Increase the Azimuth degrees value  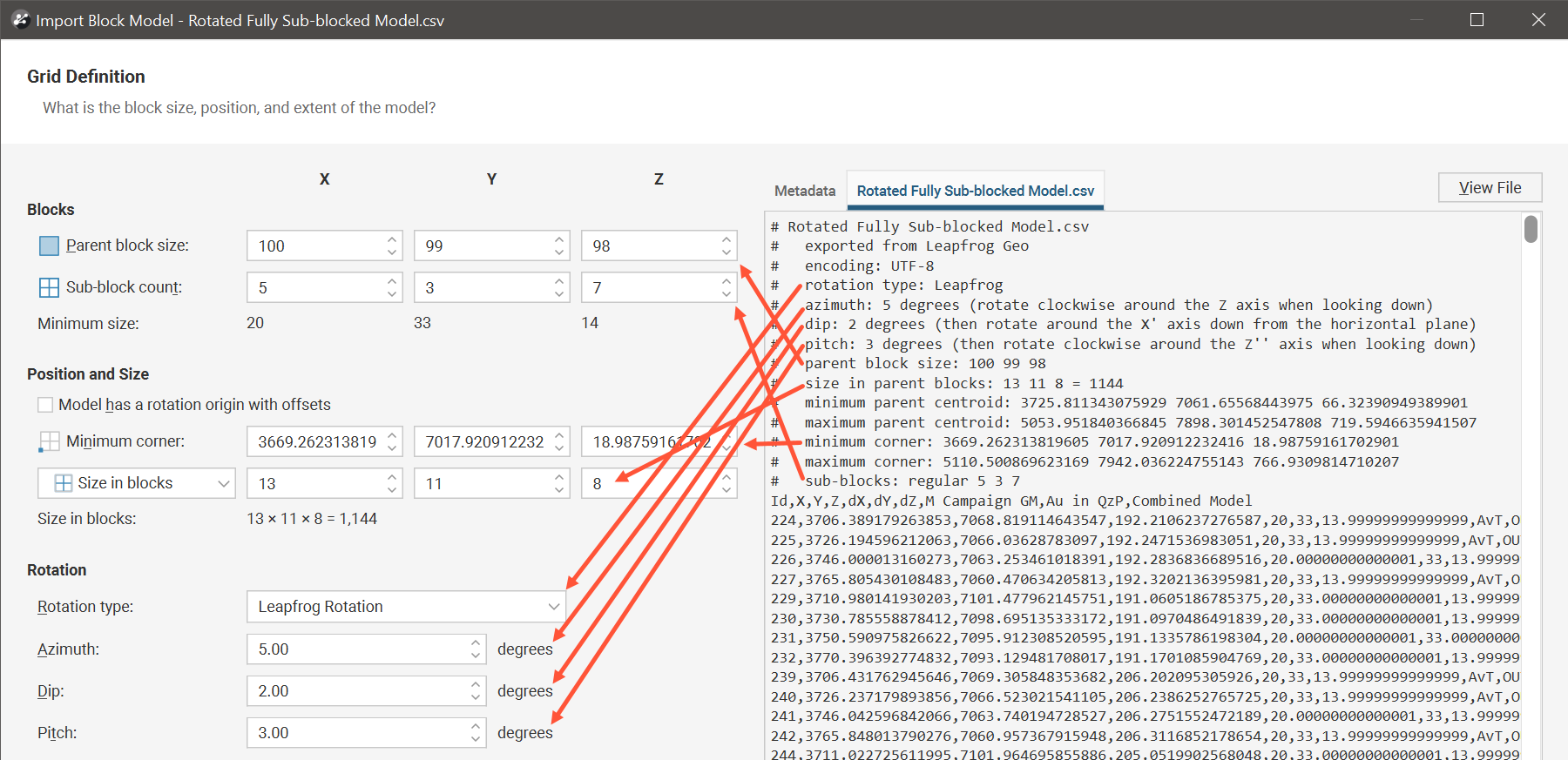point(476,643)
